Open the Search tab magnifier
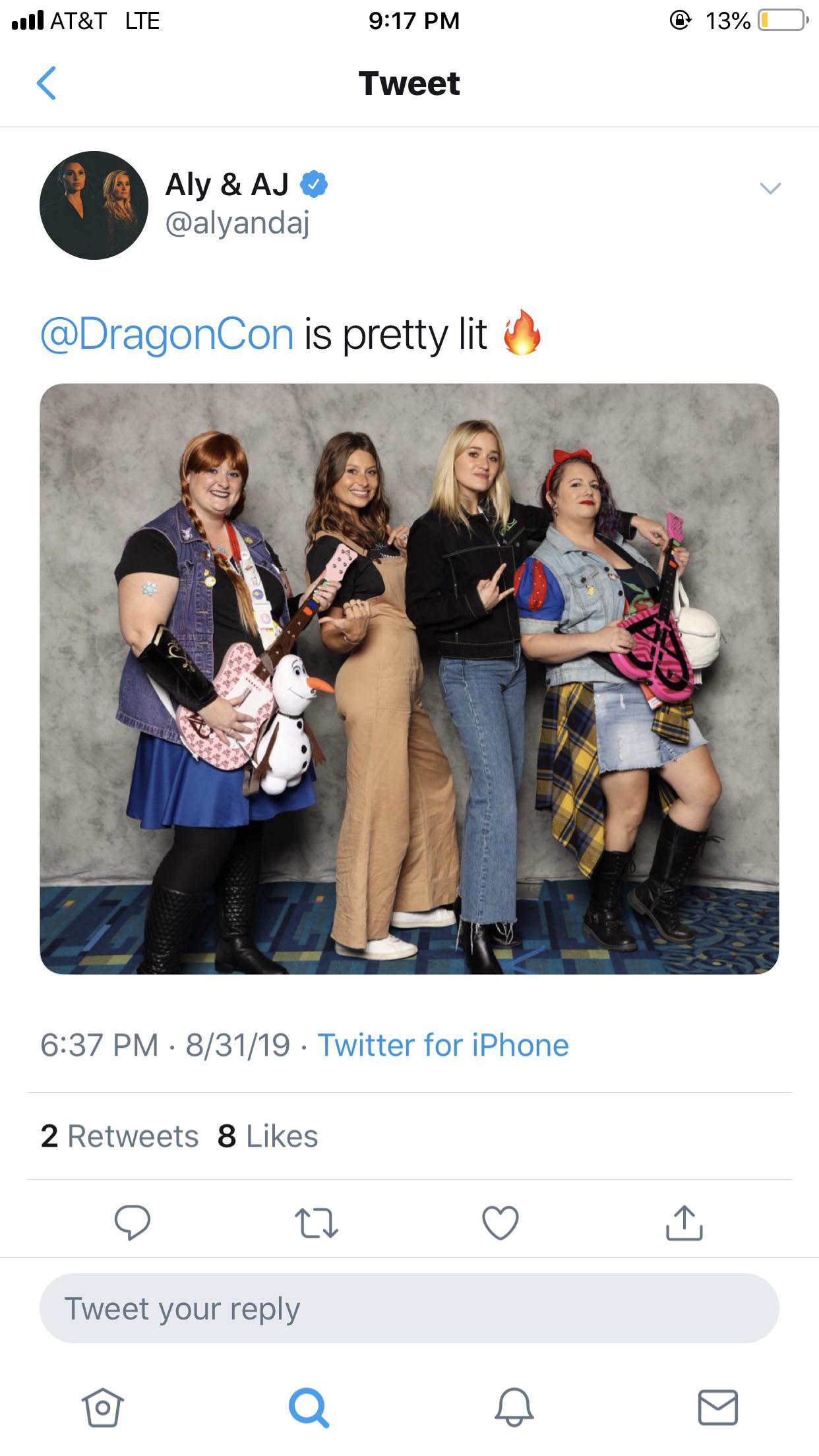The width and height of the screenshot is (819, 1456). click(x=309, y=1407)
